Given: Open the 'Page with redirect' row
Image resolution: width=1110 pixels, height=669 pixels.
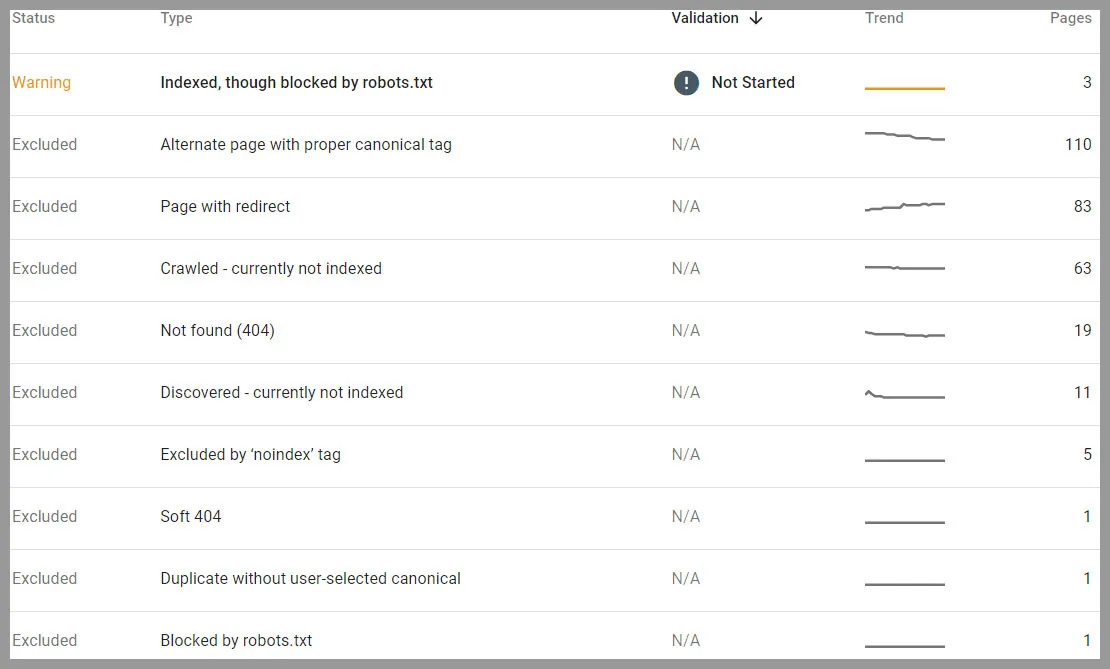Looking at the screenshot, I should click(555, 208).
